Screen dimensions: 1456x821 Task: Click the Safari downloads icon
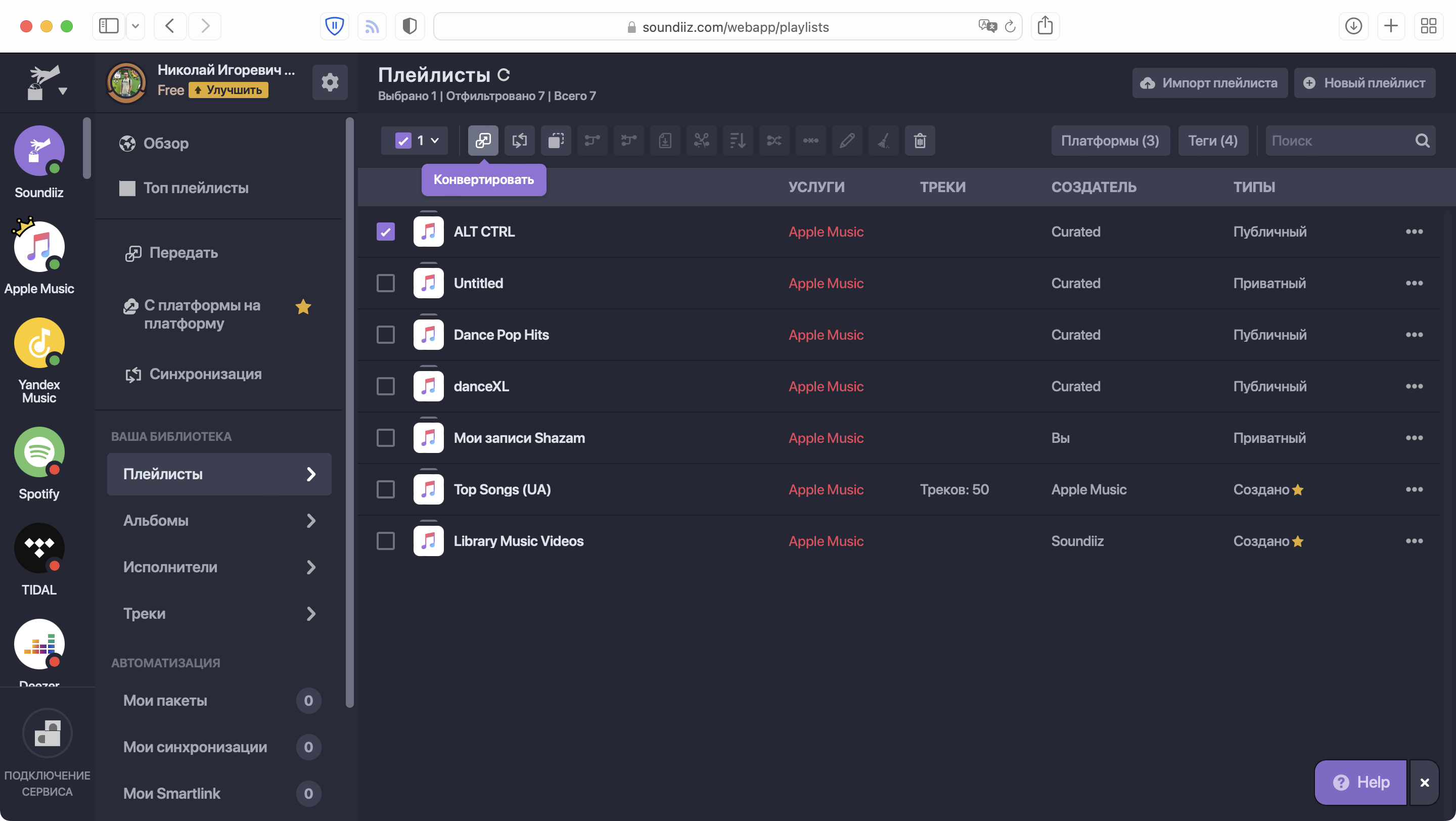pyautogui.click(x=1354, y=26)
